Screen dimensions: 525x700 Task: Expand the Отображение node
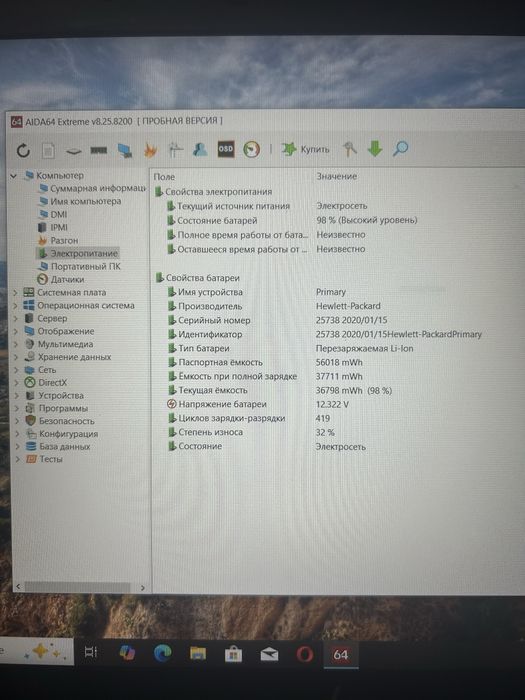pos(15,332)
